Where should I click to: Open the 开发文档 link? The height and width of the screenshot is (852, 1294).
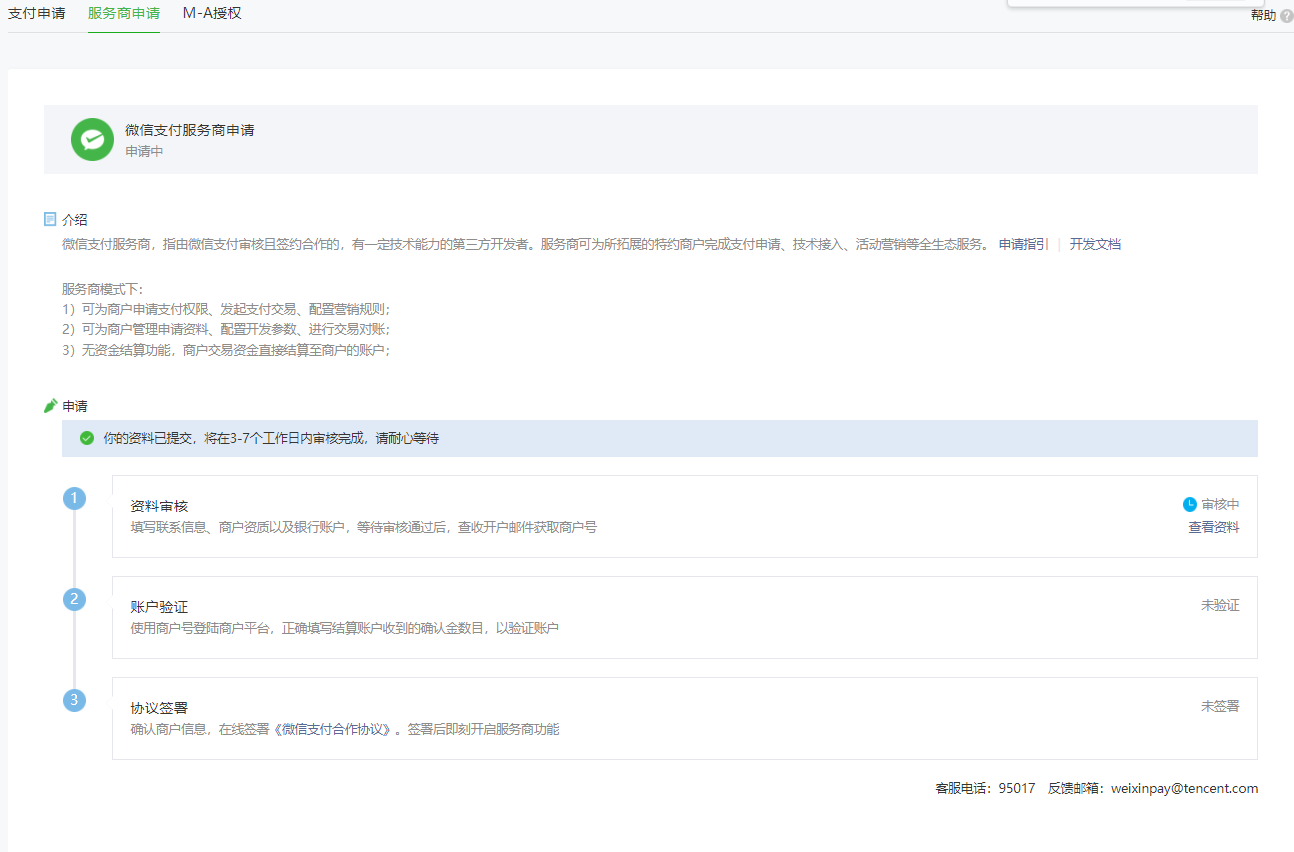[x=1096, y=244]
